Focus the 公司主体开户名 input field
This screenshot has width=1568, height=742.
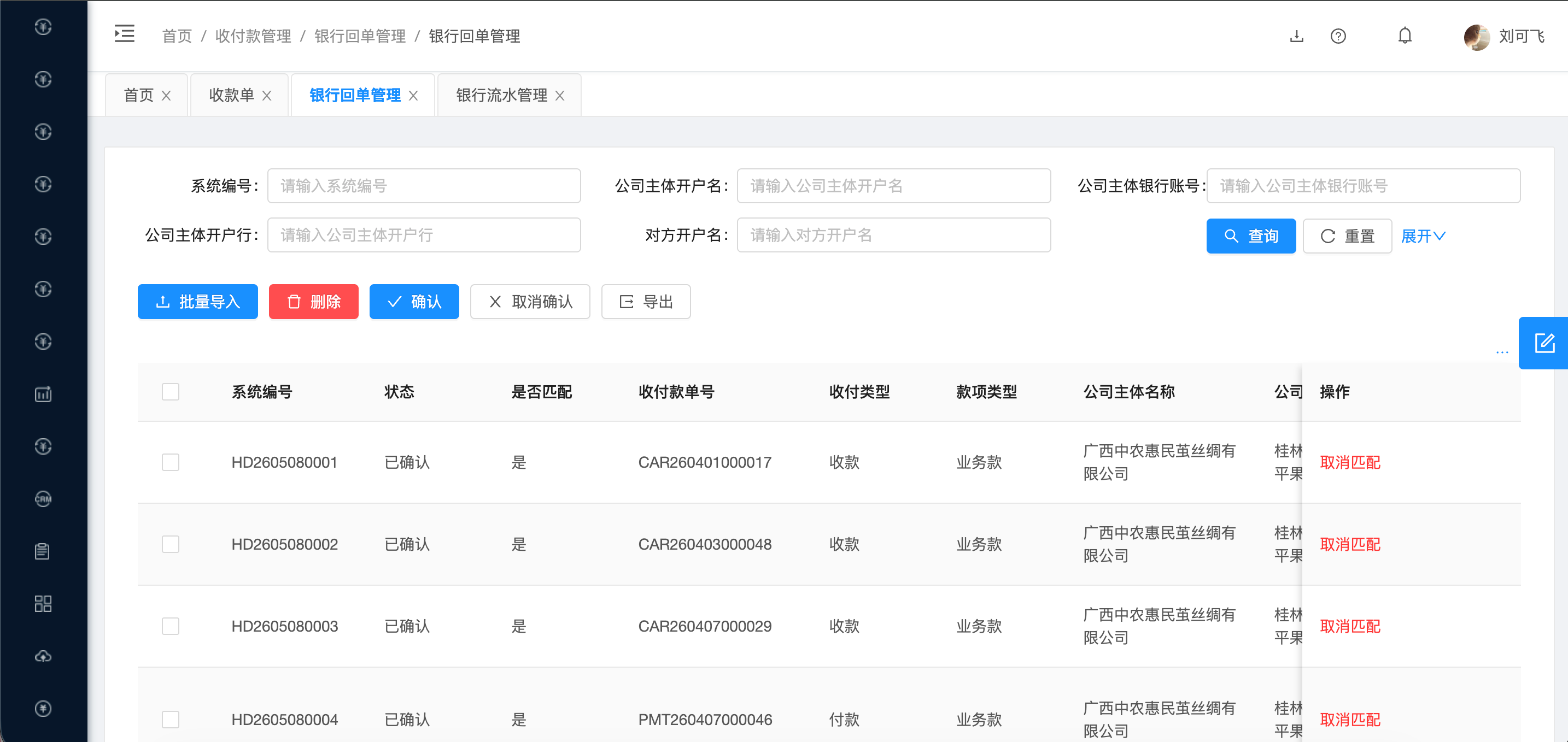[893, 186]
